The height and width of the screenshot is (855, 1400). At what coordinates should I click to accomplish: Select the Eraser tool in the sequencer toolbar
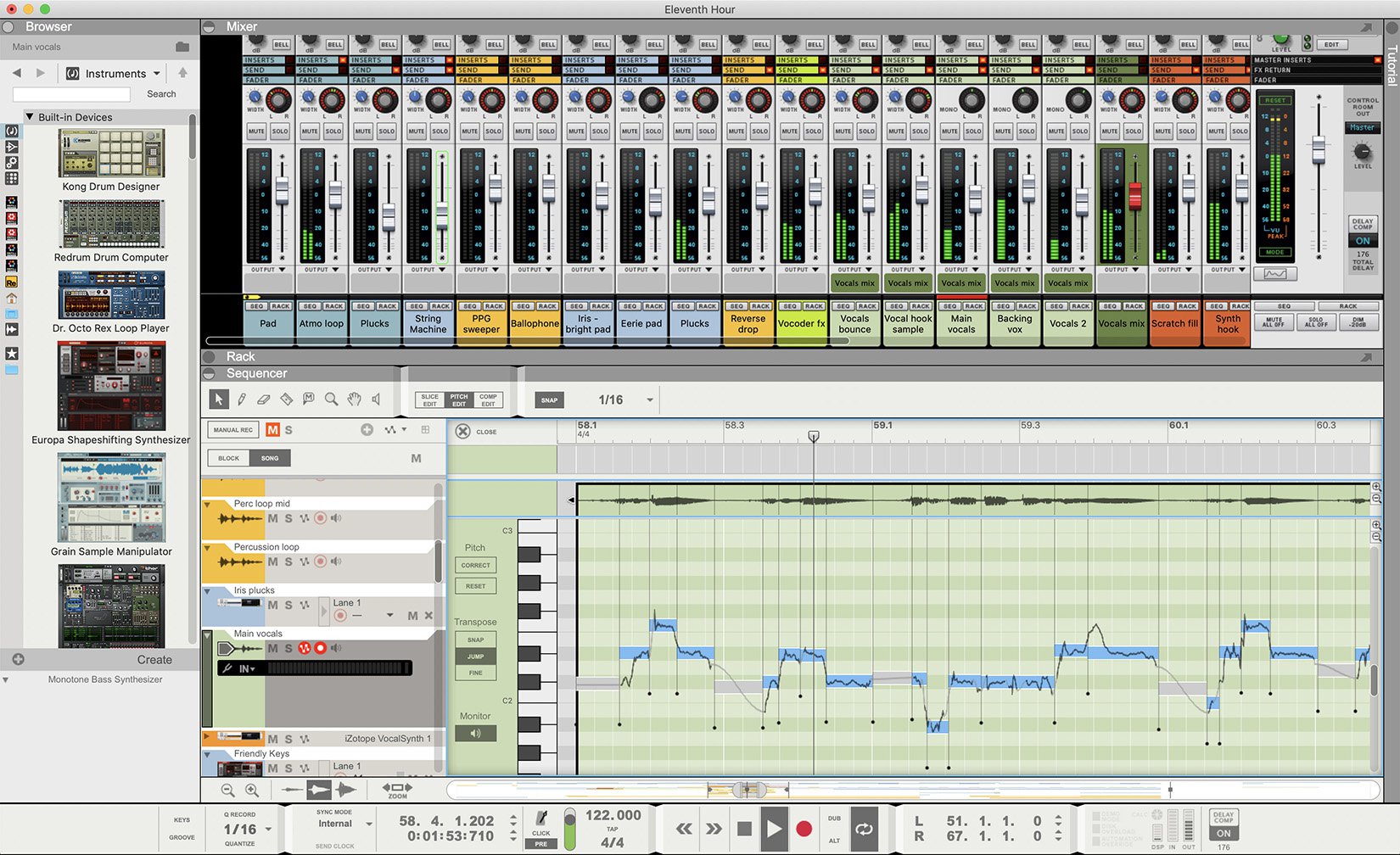pos(263,399)
